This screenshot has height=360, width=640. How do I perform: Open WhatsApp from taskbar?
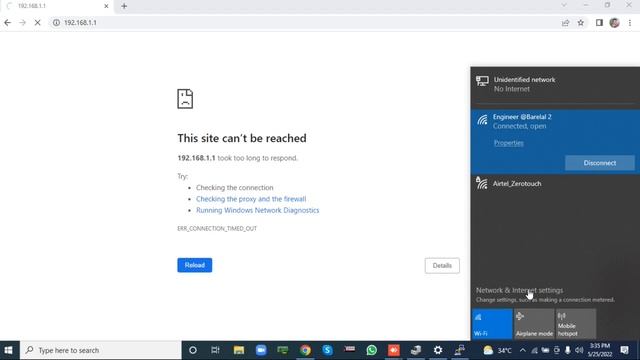pos(371,350)
